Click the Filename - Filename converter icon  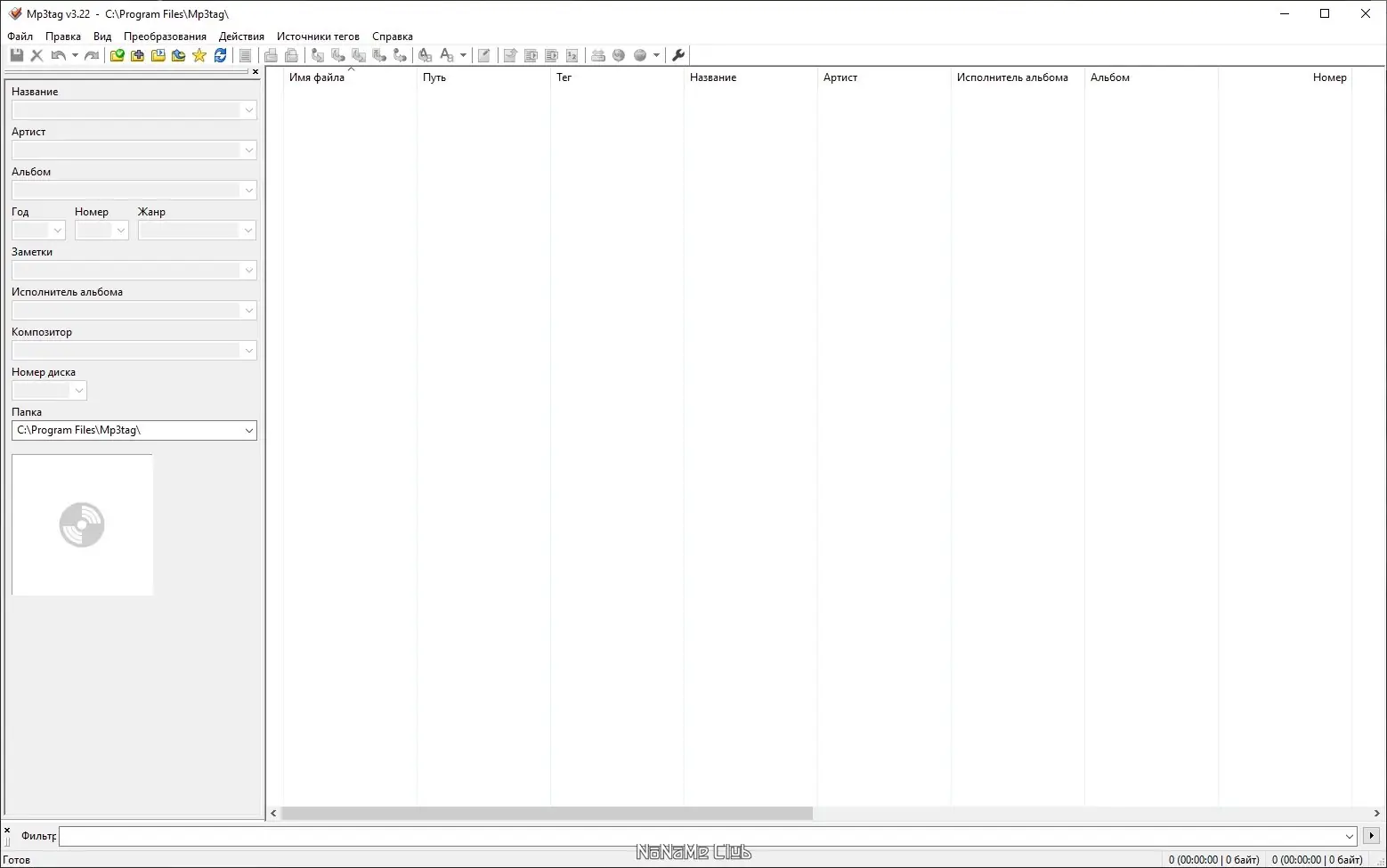(x=359, y=55)
